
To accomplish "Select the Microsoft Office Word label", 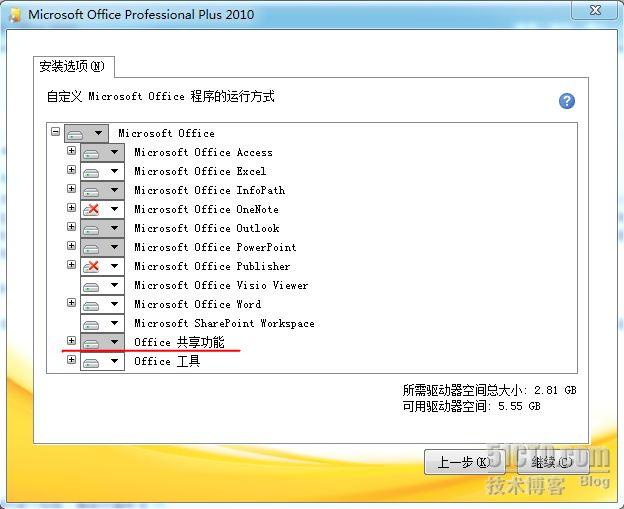I will pos(198,304).
